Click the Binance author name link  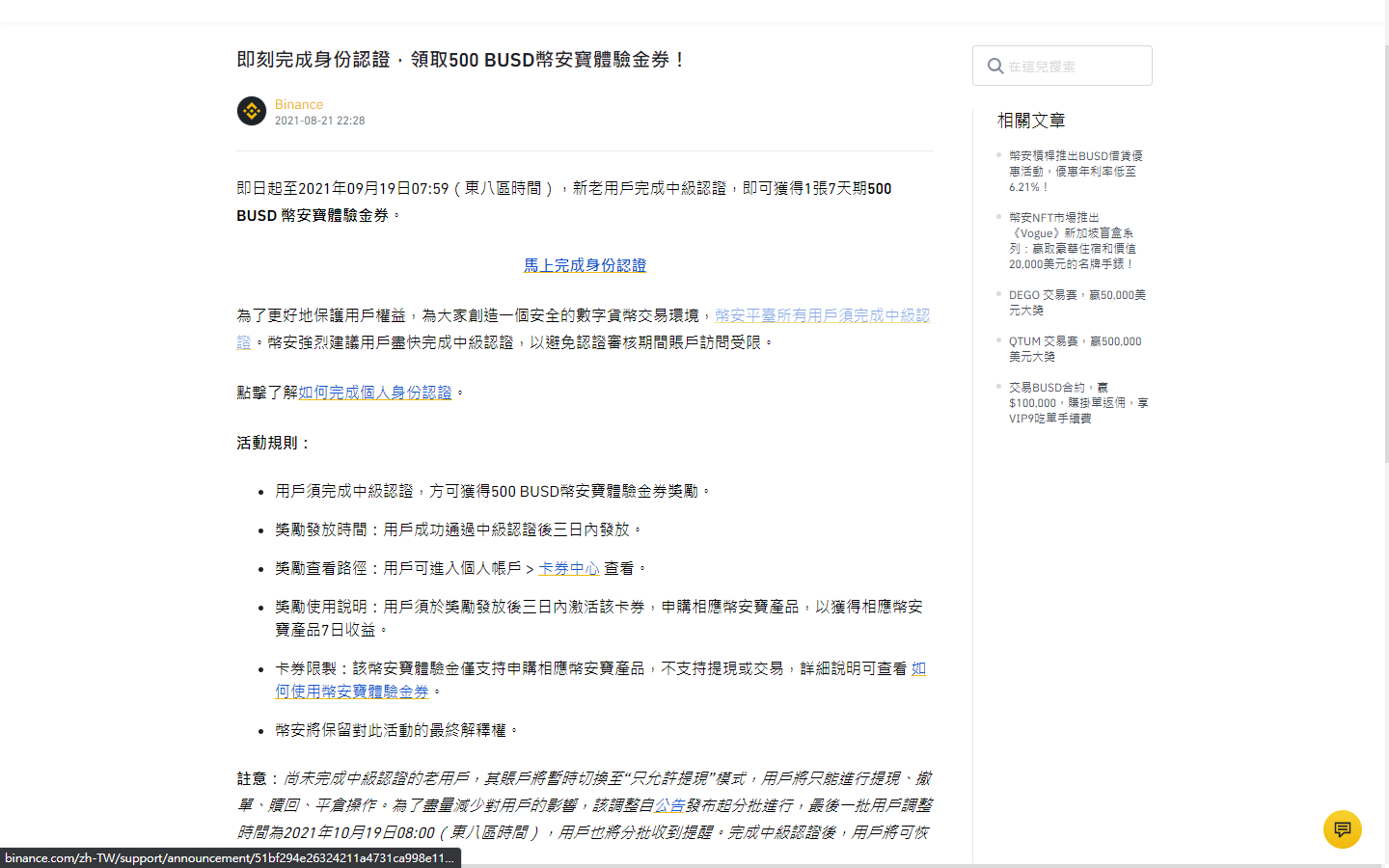click(299, 104)
